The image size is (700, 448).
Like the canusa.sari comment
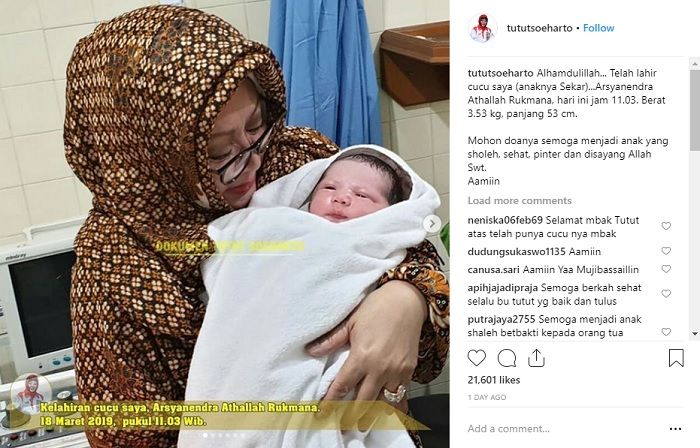click(x=666, y=269)
